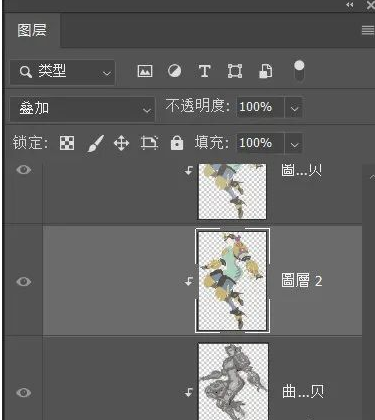The height and width of the screenshot is (420, 375).
Task: Lock position move-arrows icon
Action: (x=121, y=143)
